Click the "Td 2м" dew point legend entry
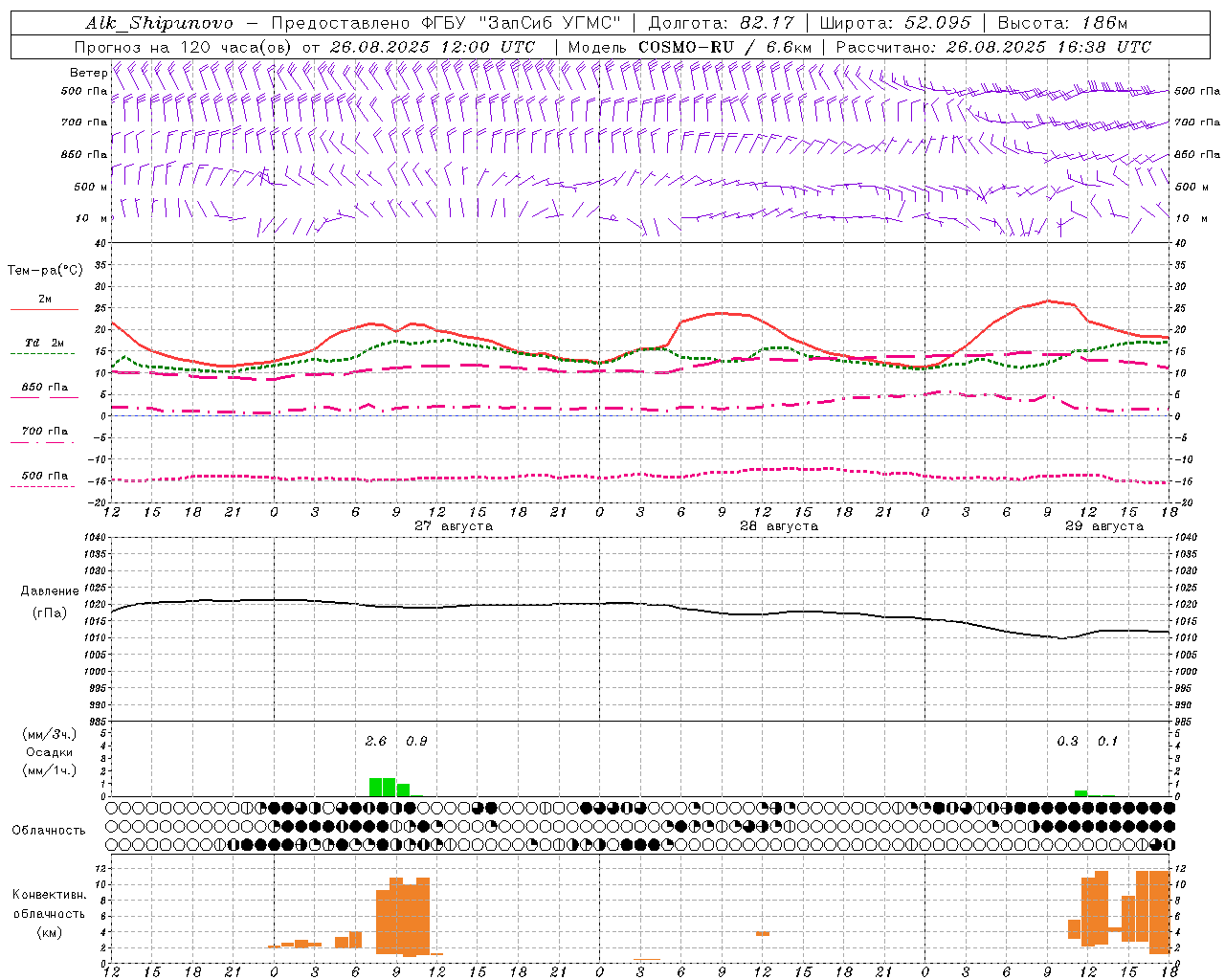 pos(44,343)
